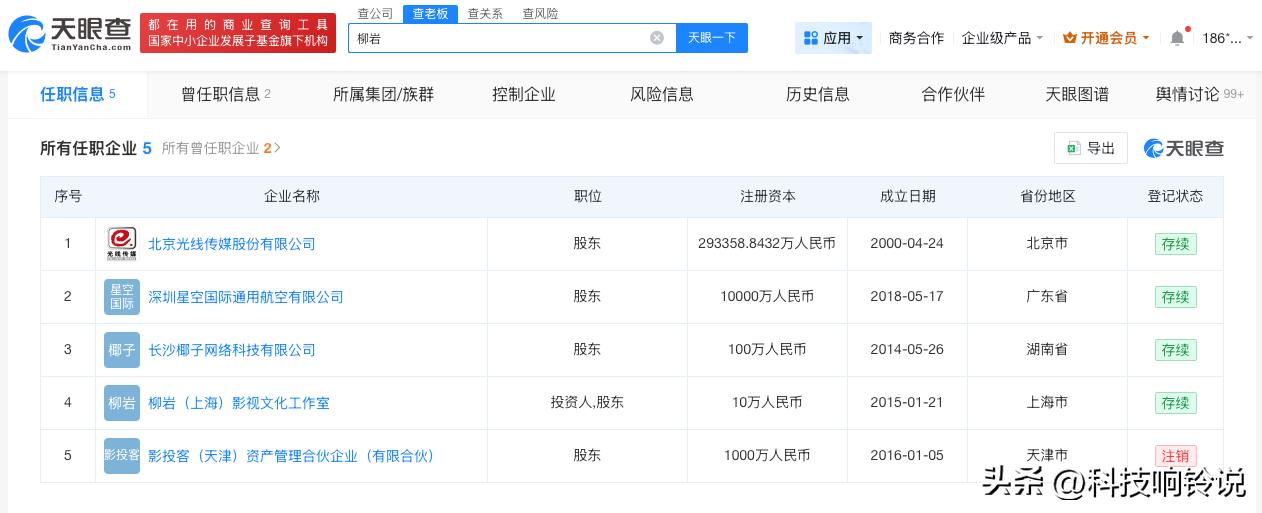1262x513 pixels.
Task: Click the 椰子 logo tile
Action: [122, 350]
